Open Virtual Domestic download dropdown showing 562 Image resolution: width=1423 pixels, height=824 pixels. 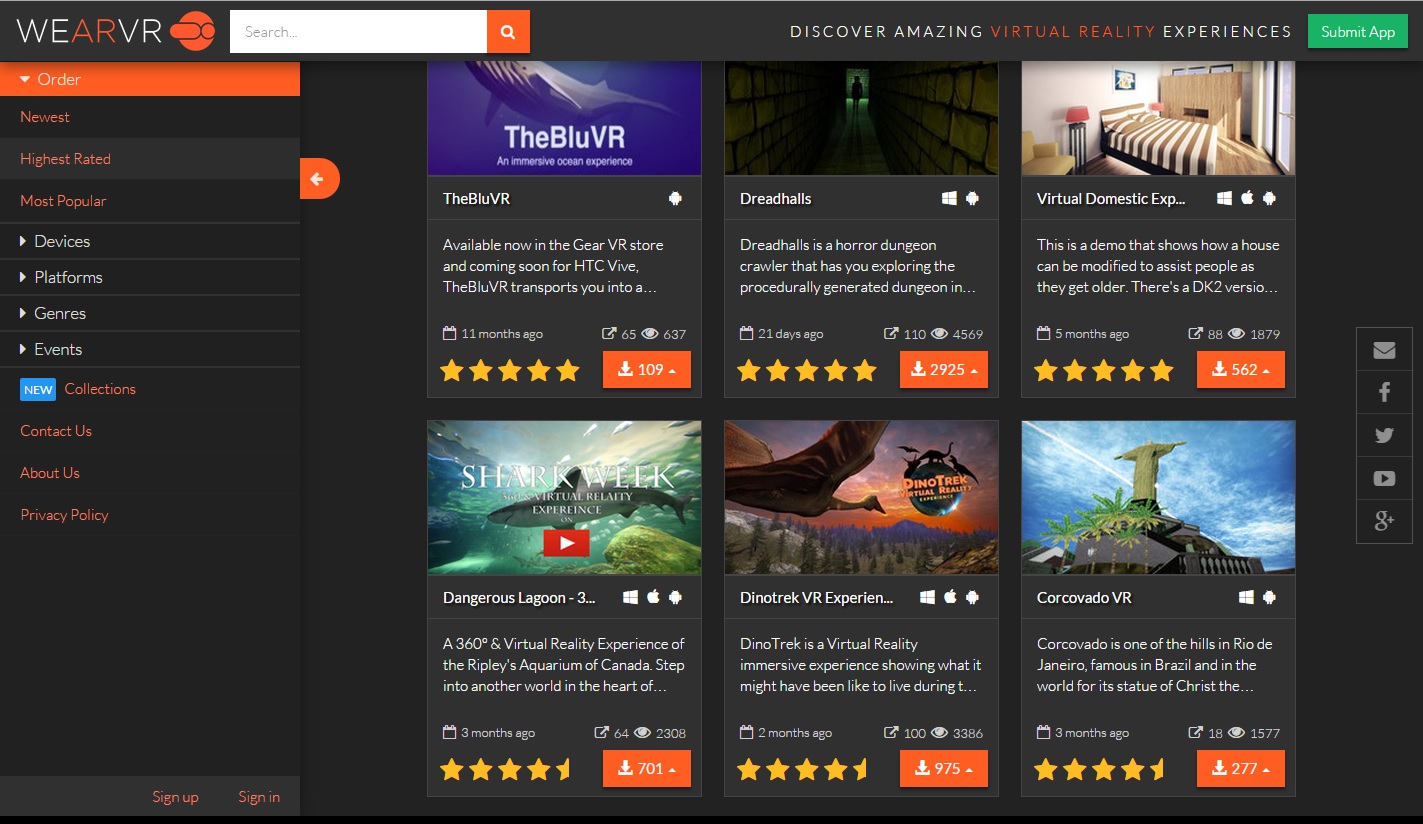[1241, 370]
